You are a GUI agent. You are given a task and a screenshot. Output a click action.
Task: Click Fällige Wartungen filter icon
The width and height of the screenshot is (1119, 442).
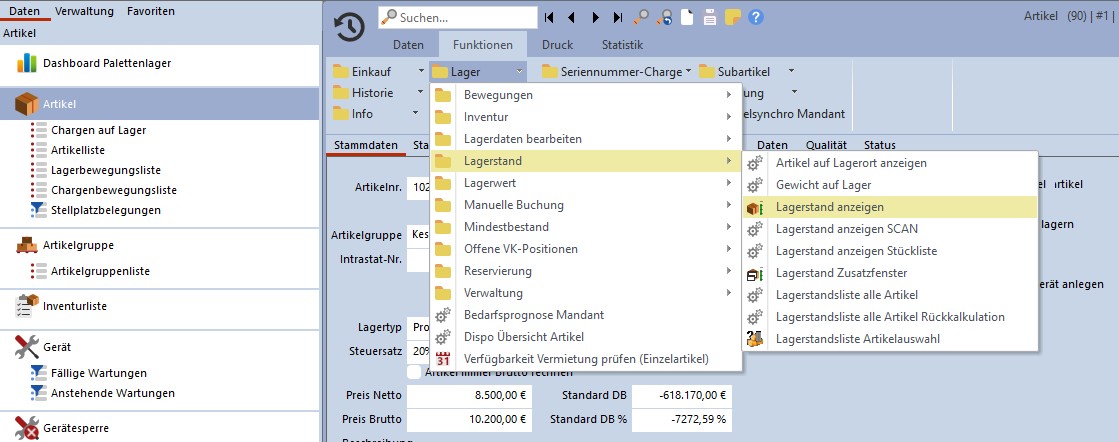(x=39, y=373)
